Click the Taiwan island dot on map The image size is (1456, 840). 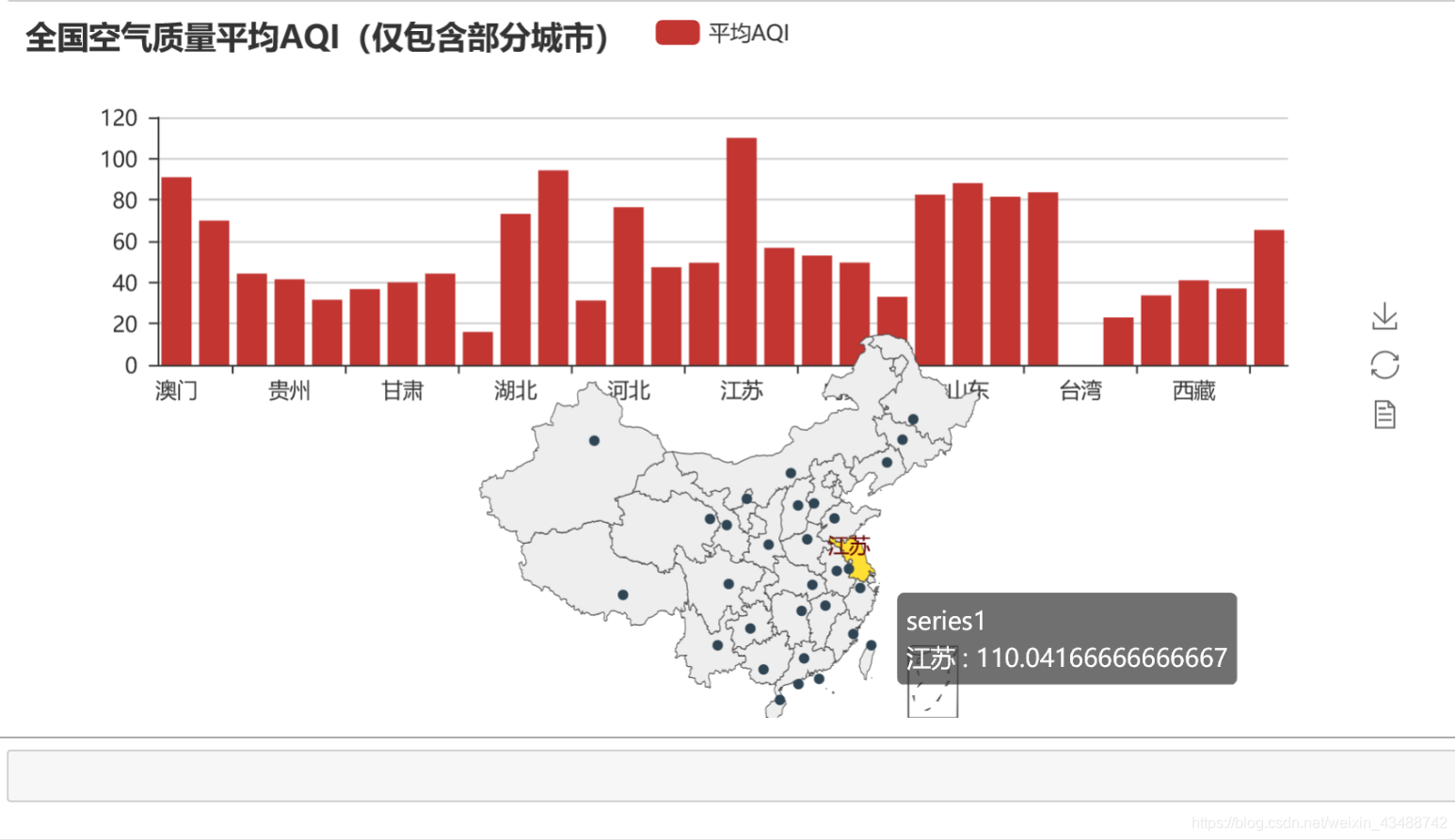[x=871, y=645]
